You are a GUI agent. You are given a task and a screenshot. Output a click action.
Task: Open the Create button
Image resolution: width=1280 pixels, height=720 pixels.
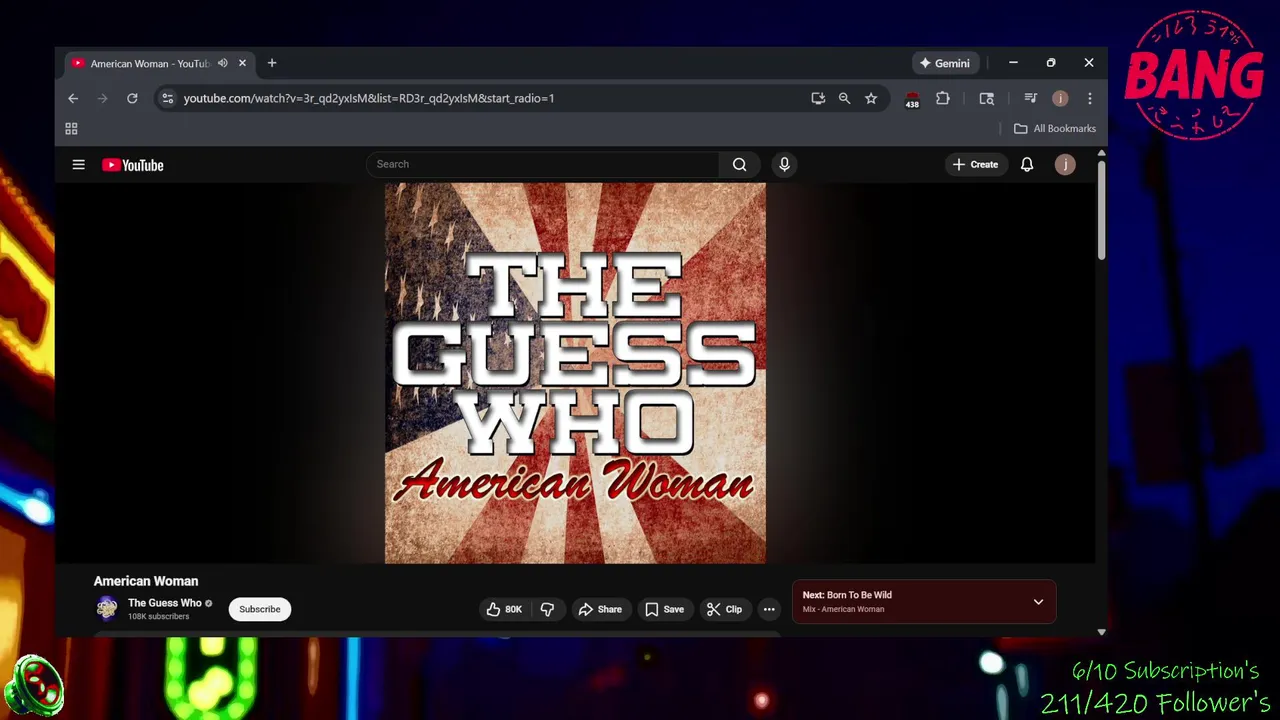975,165
